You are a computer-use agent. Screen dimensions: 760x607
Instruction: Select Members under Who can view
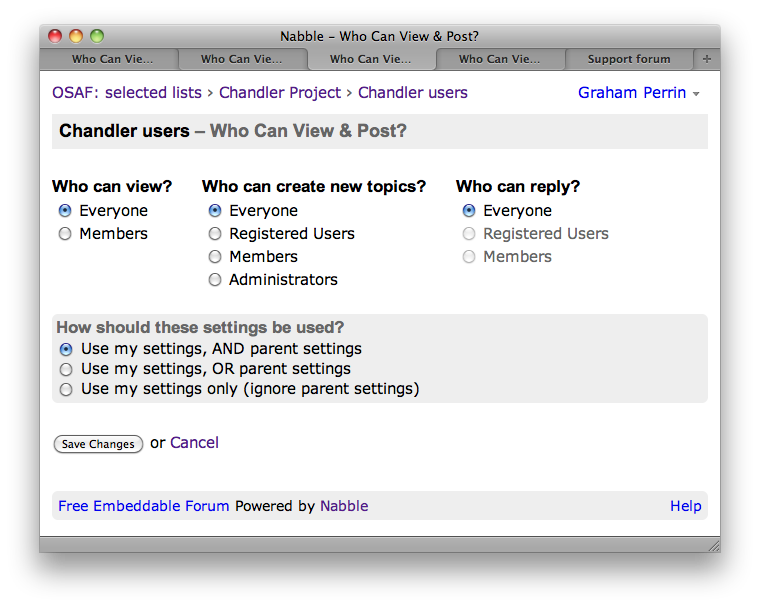click(x=66, y=234)
